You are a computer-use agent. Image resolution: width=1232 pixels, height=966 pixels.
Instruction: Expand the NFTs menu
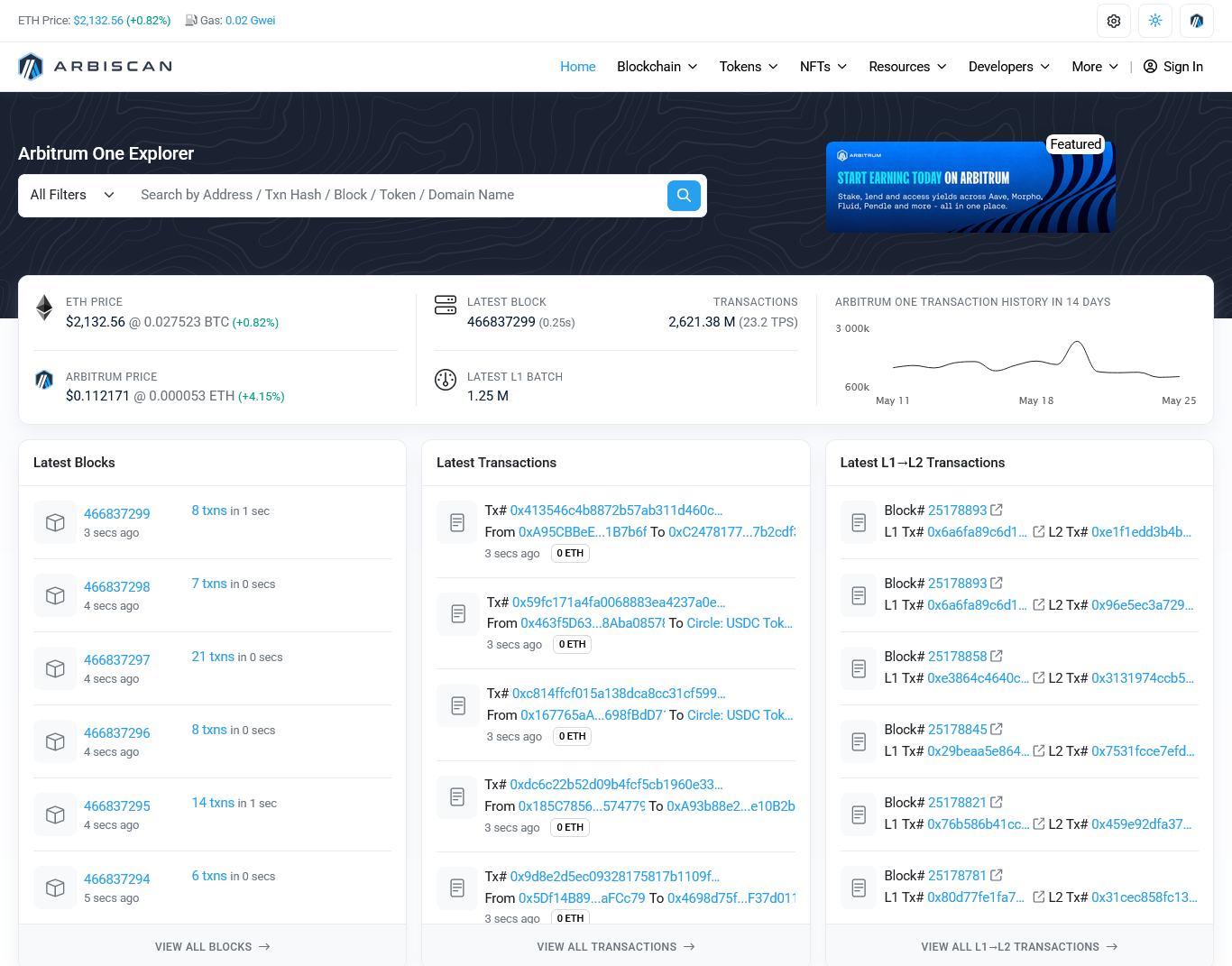point(823,67)
